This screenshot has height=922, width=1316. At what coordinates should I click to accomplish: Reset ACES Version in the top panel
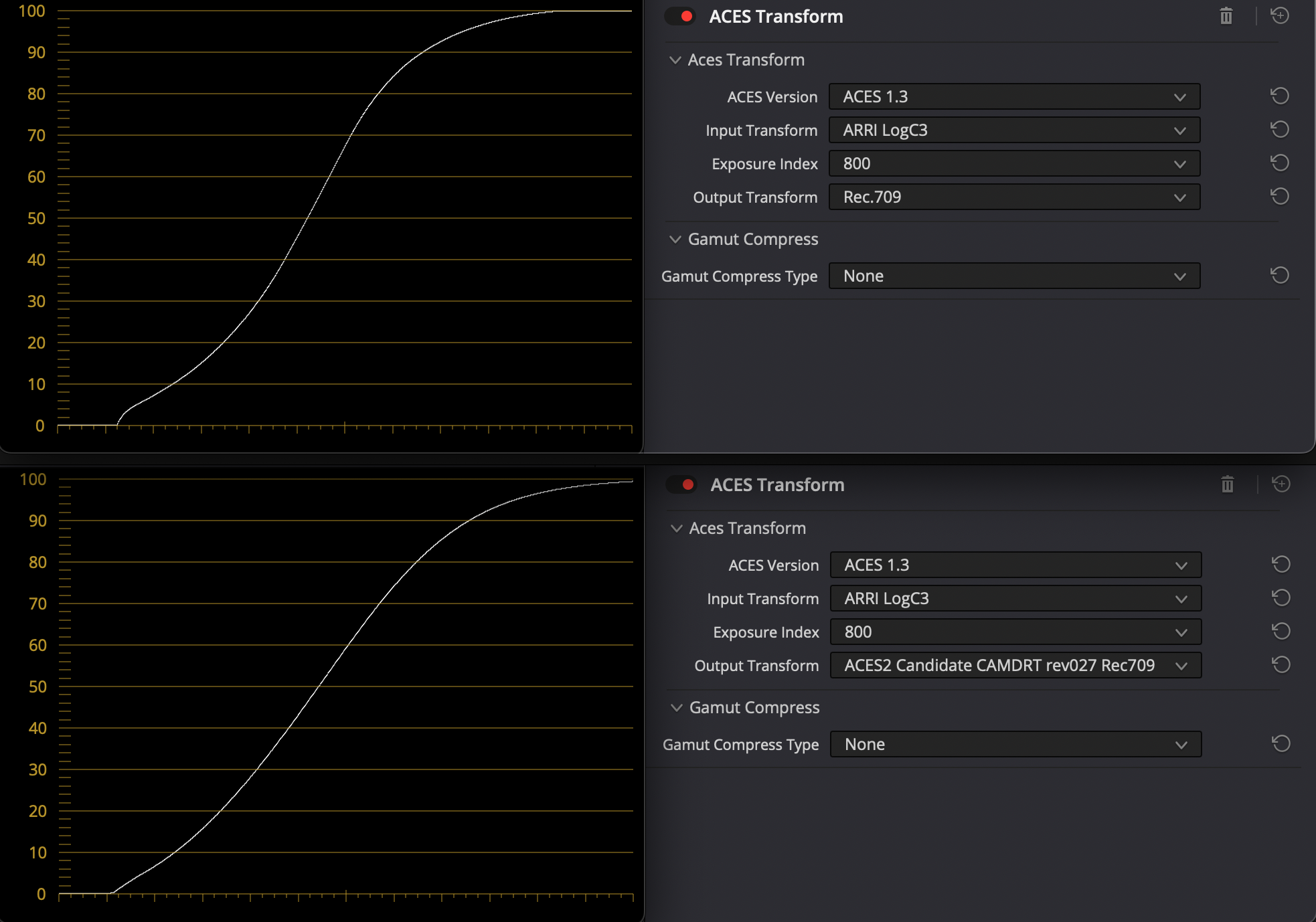pyautogui.click(x=1280, y=96)
